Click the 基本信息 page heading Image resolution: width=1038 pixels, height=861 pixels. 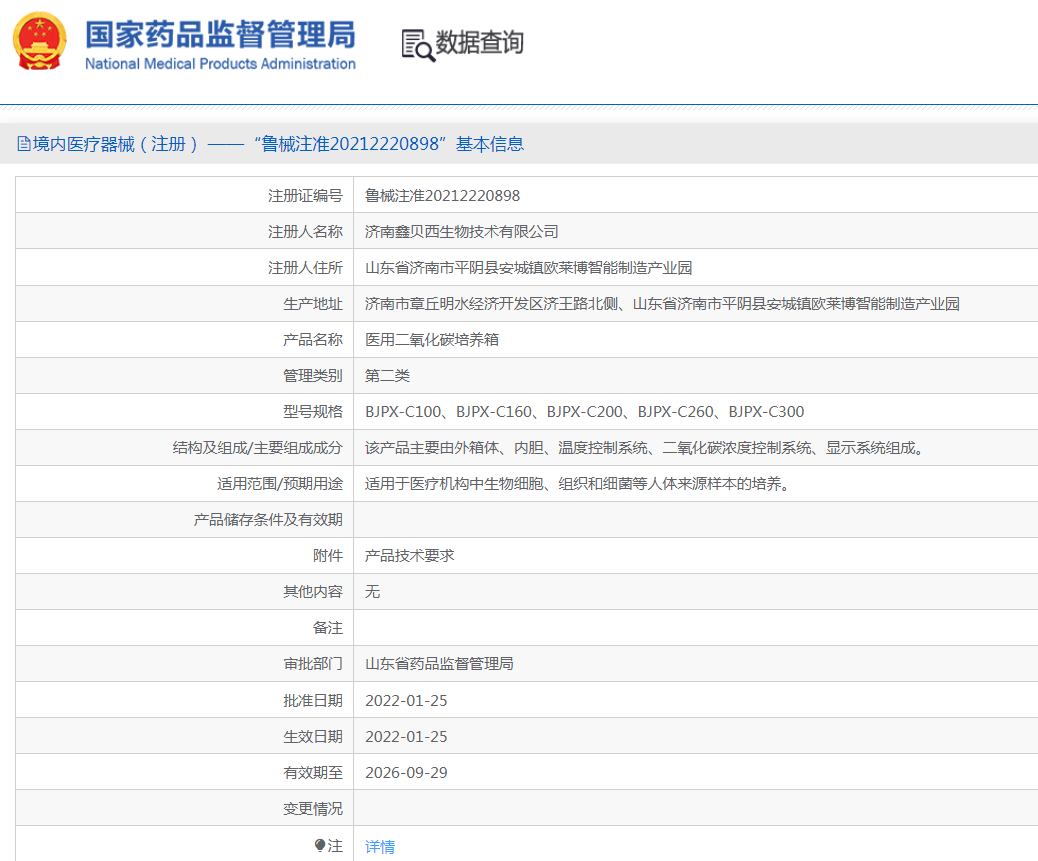tap(490, 144)
